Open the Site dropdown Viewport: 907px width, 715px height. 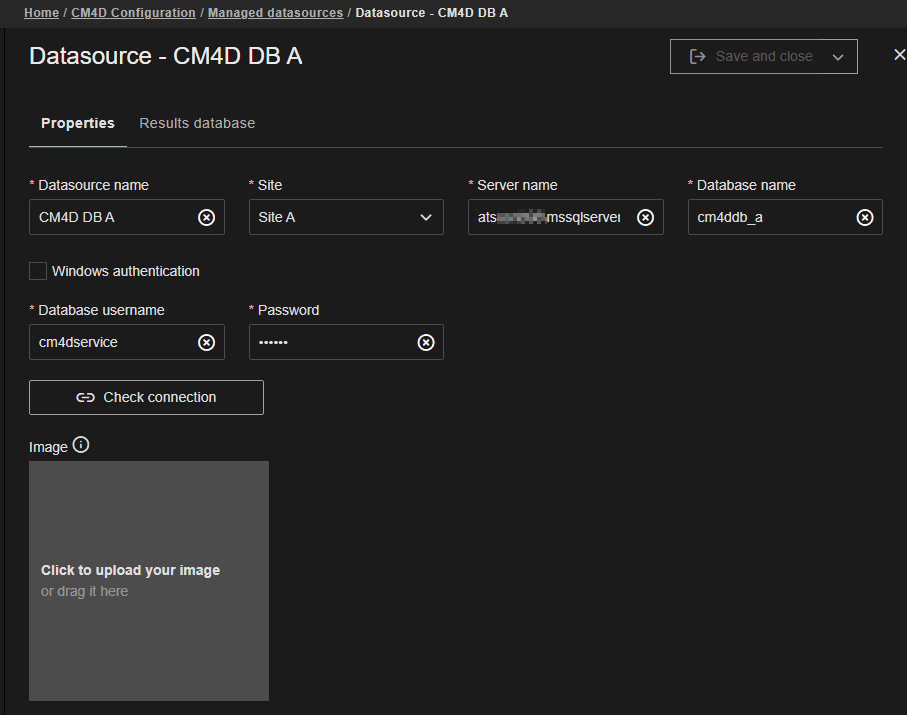tap(345, 217)
